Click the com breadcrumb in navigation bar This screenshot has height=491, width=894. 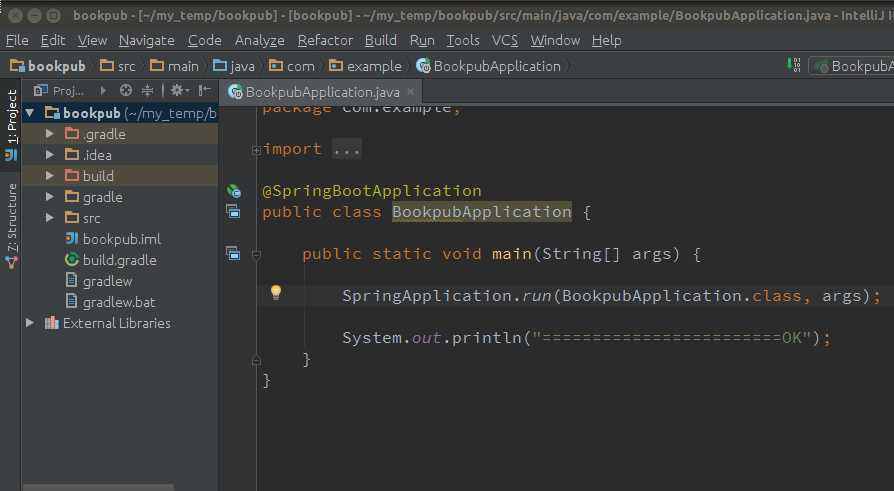292,66
